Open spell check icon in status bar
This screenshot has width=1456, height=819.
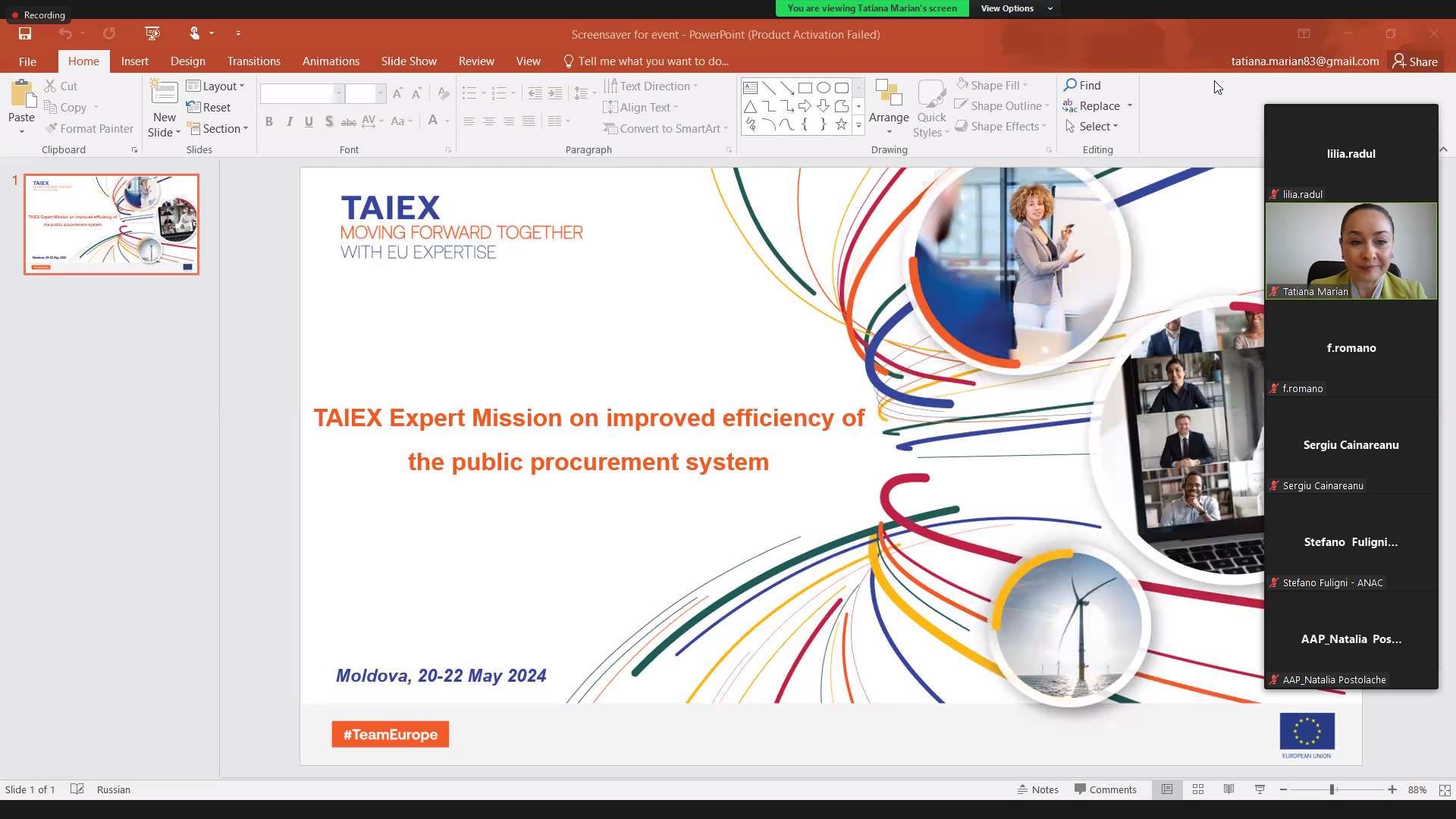[x=77, y=789]
